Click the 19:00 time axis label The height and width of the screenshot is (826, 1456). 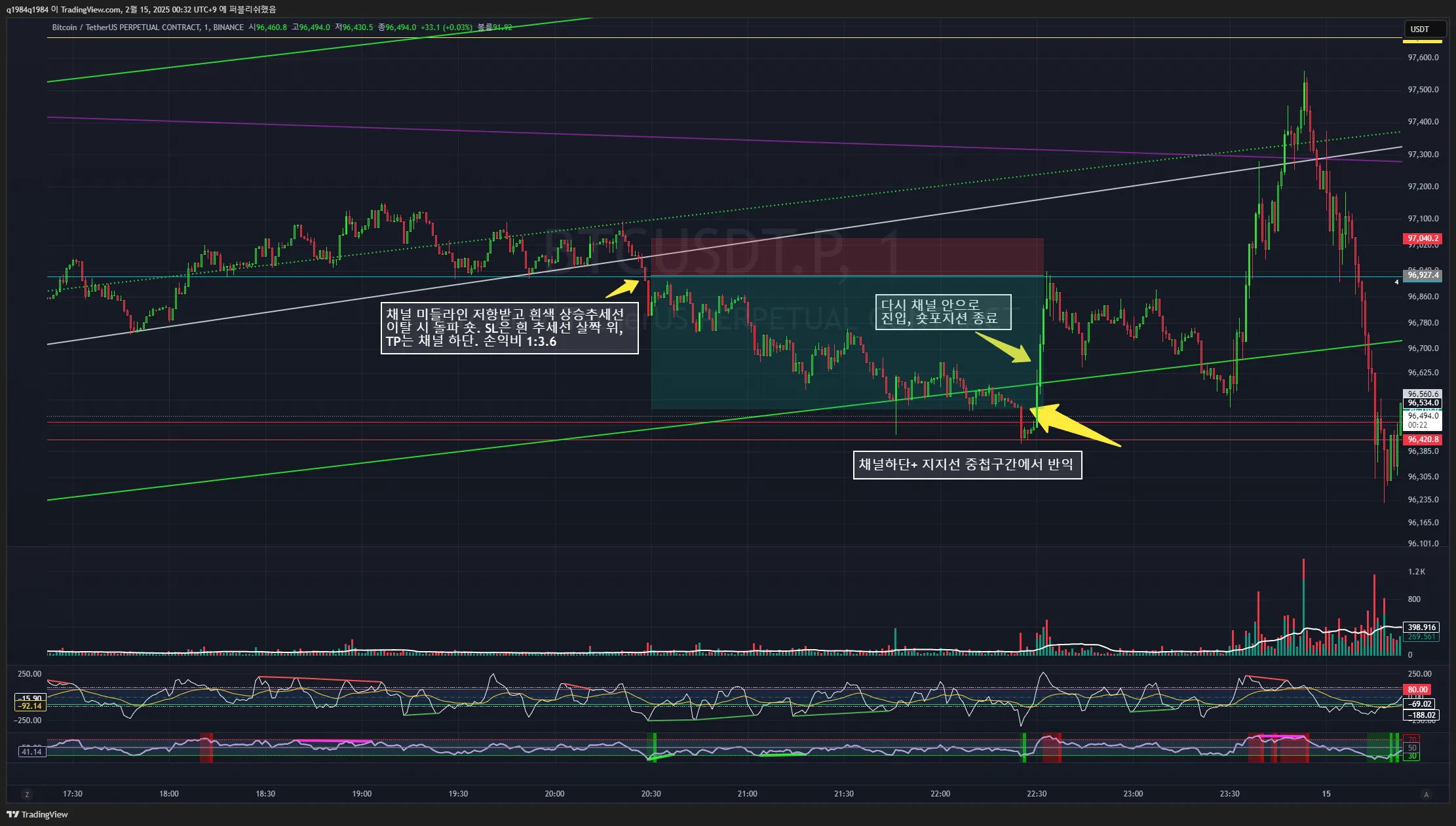tap(362, 794)
